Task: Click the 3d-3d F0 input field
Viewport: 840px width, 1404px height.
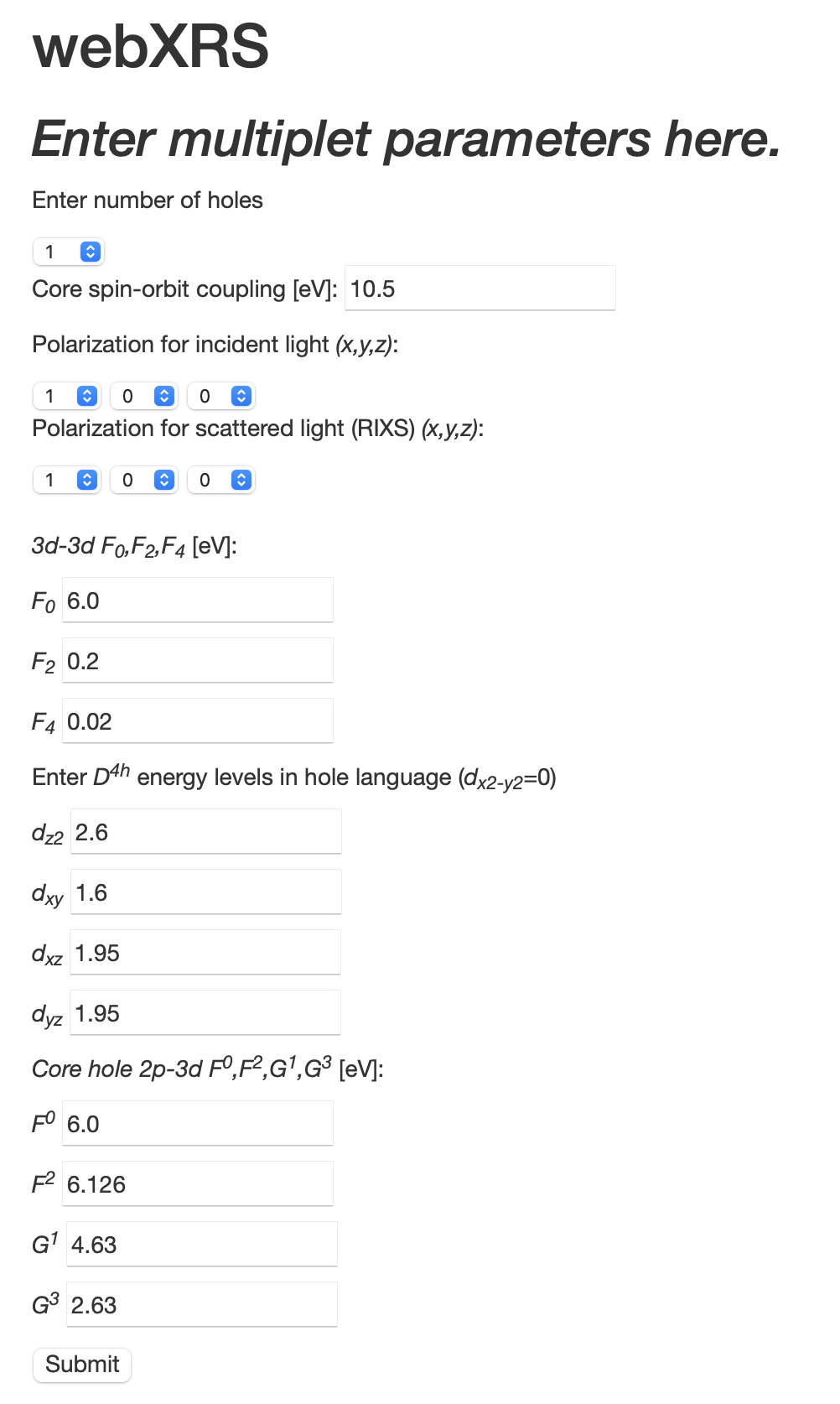Action: coord(198,601)
